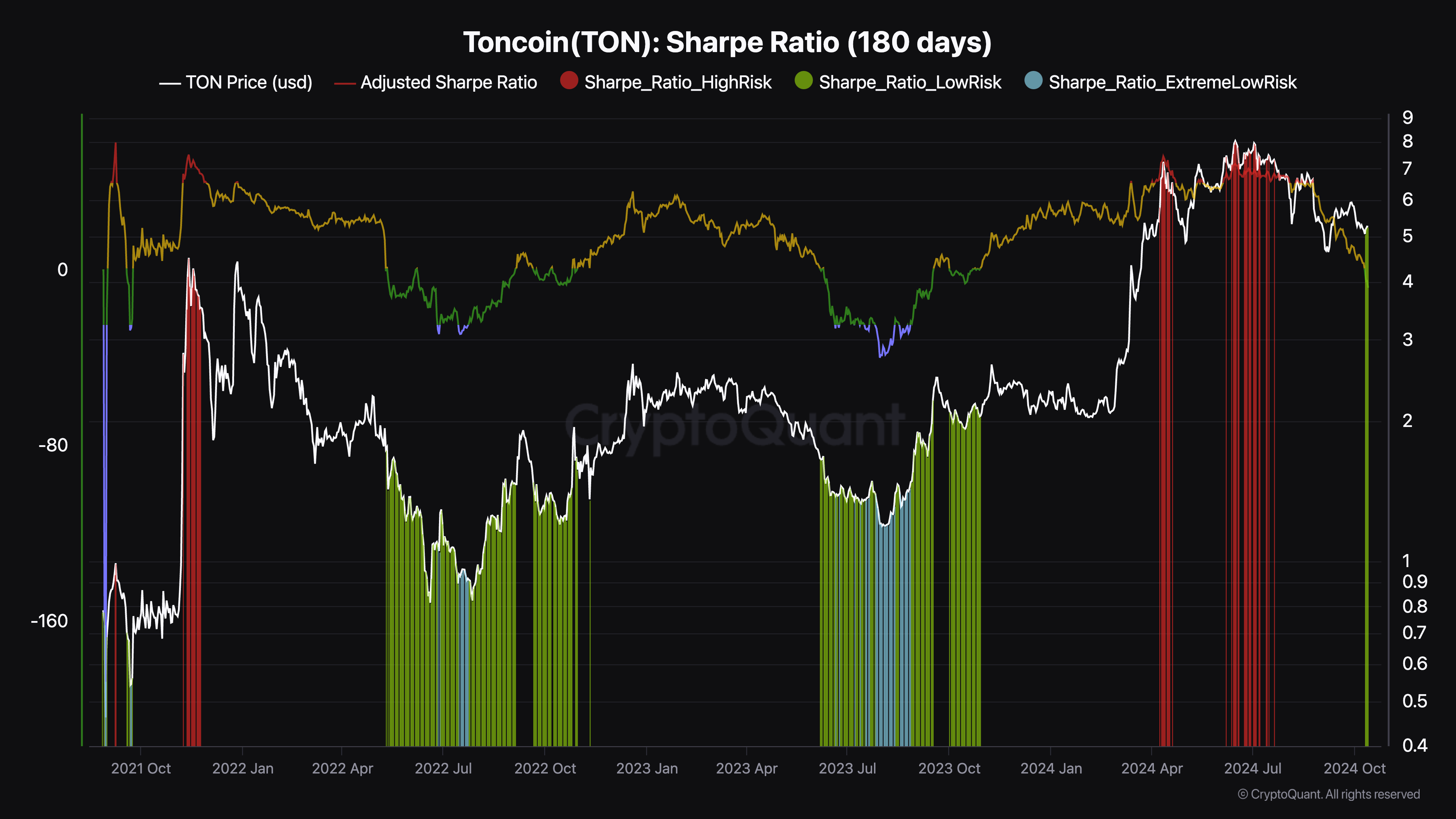Click the 2024 Jan x-axis label

click(x=1051, y=769)
